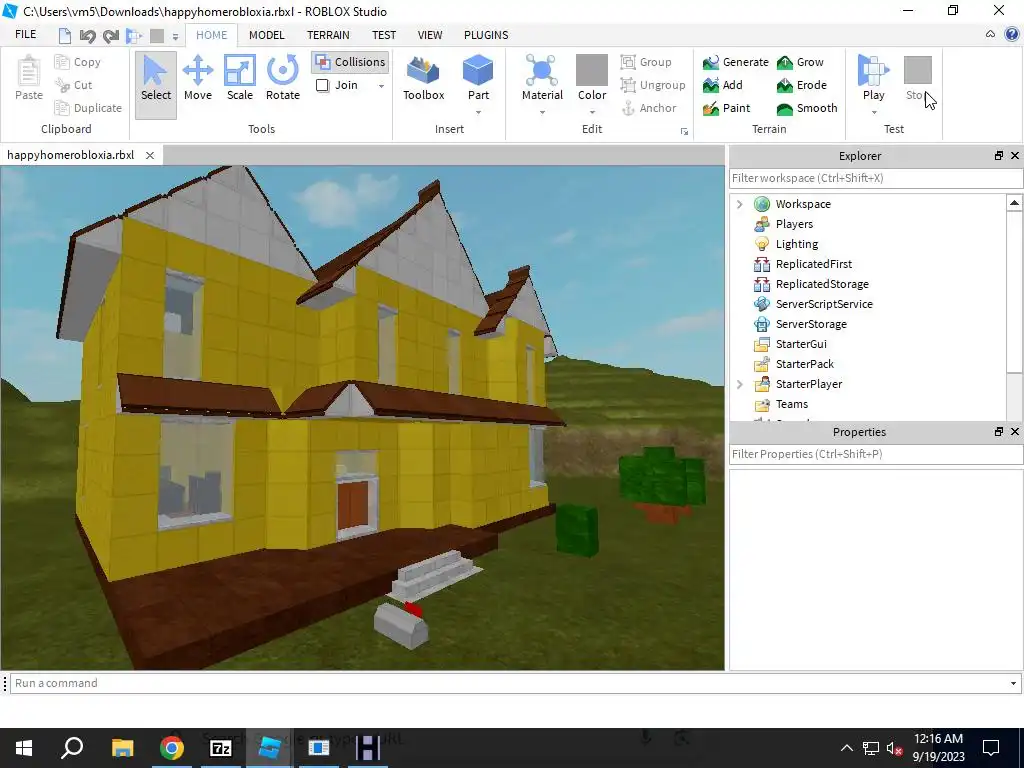Click Duplicate in Clipboard group
The image size is (1024, 768).
(x=88, y=108)
